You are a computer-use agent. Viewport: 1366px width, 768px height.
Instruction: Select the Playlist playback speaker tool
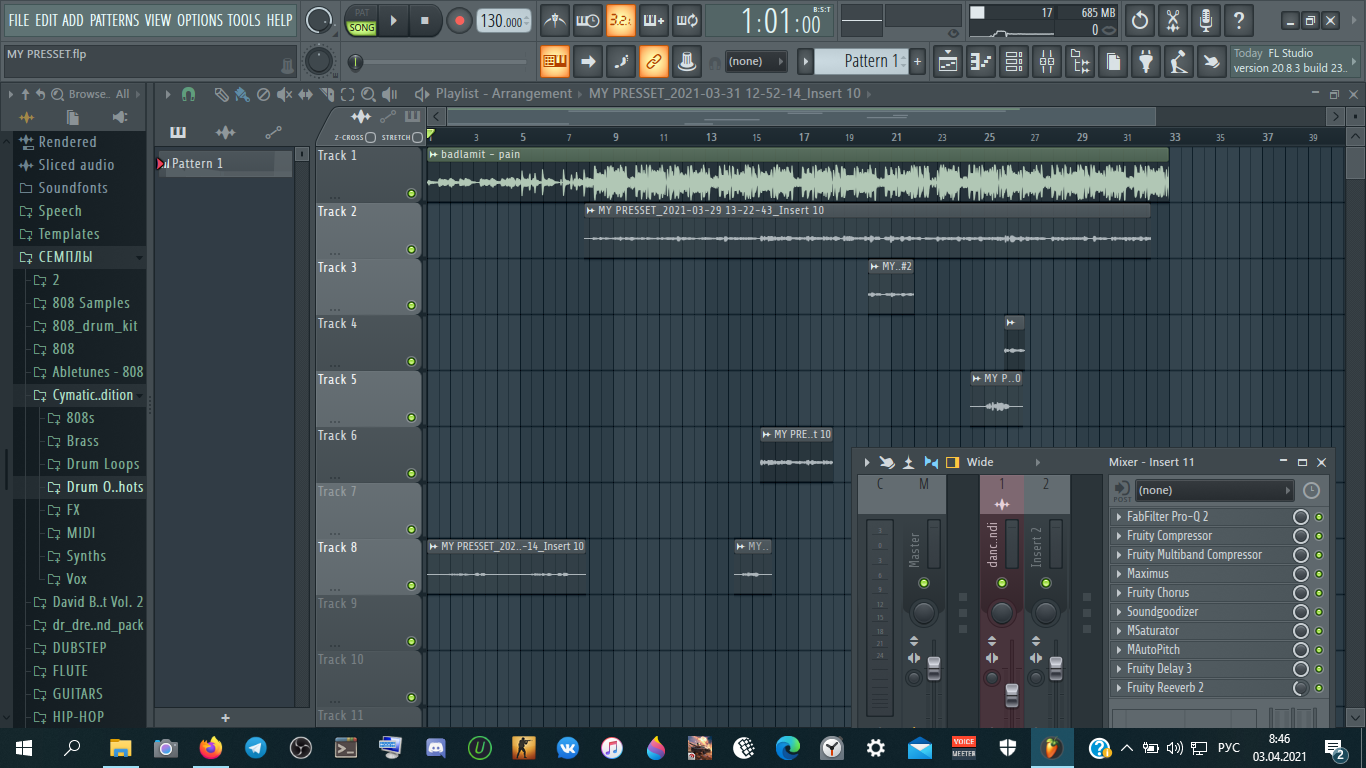click(390, 94)
